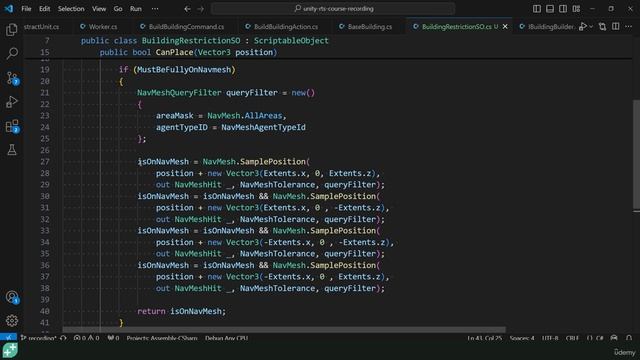Click the VS Code logo in title bar
This screenshot has width=640, height=360.
9,9
